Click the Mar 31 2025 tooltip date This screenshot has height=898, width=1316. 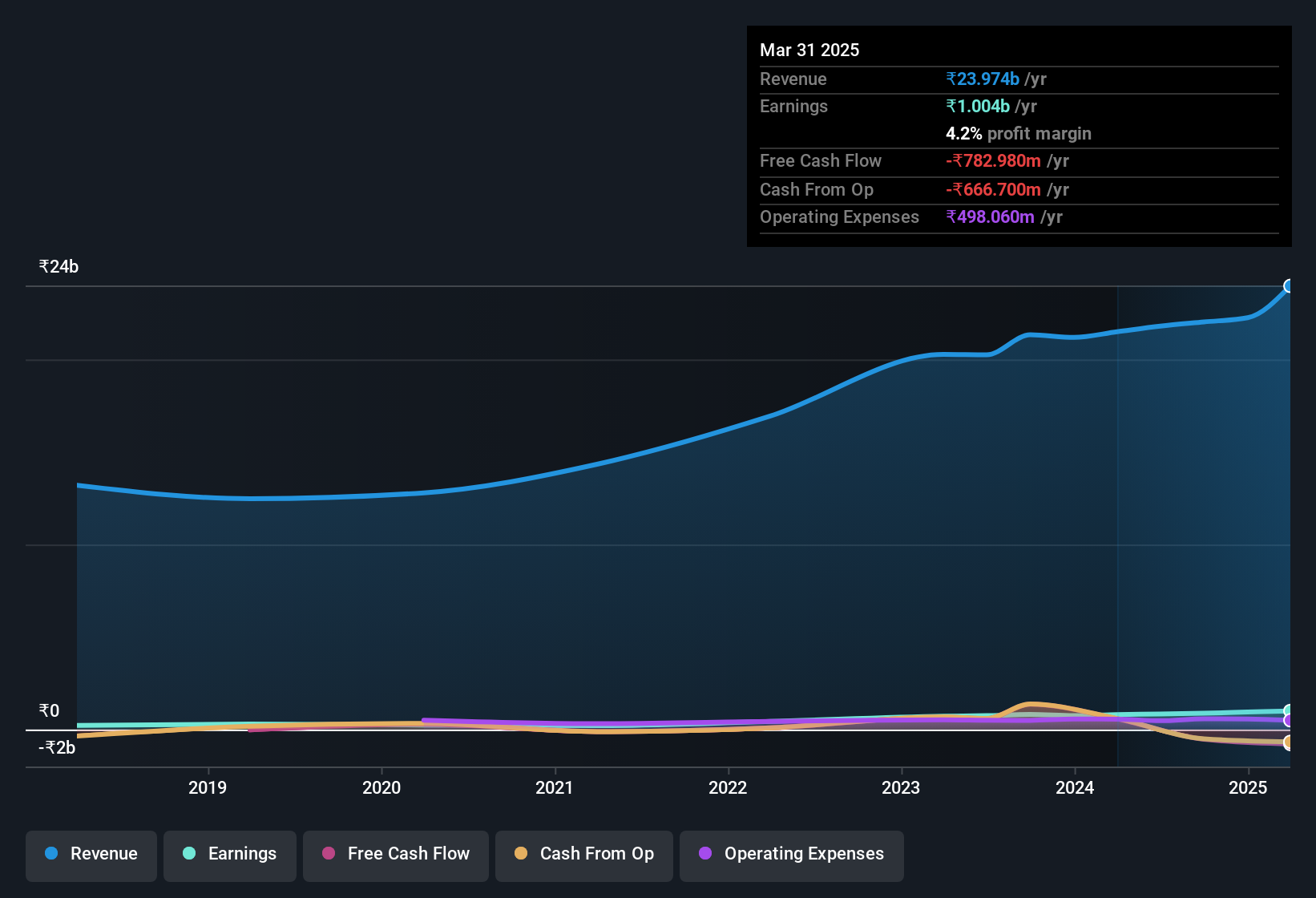click(x=809, y=50)
